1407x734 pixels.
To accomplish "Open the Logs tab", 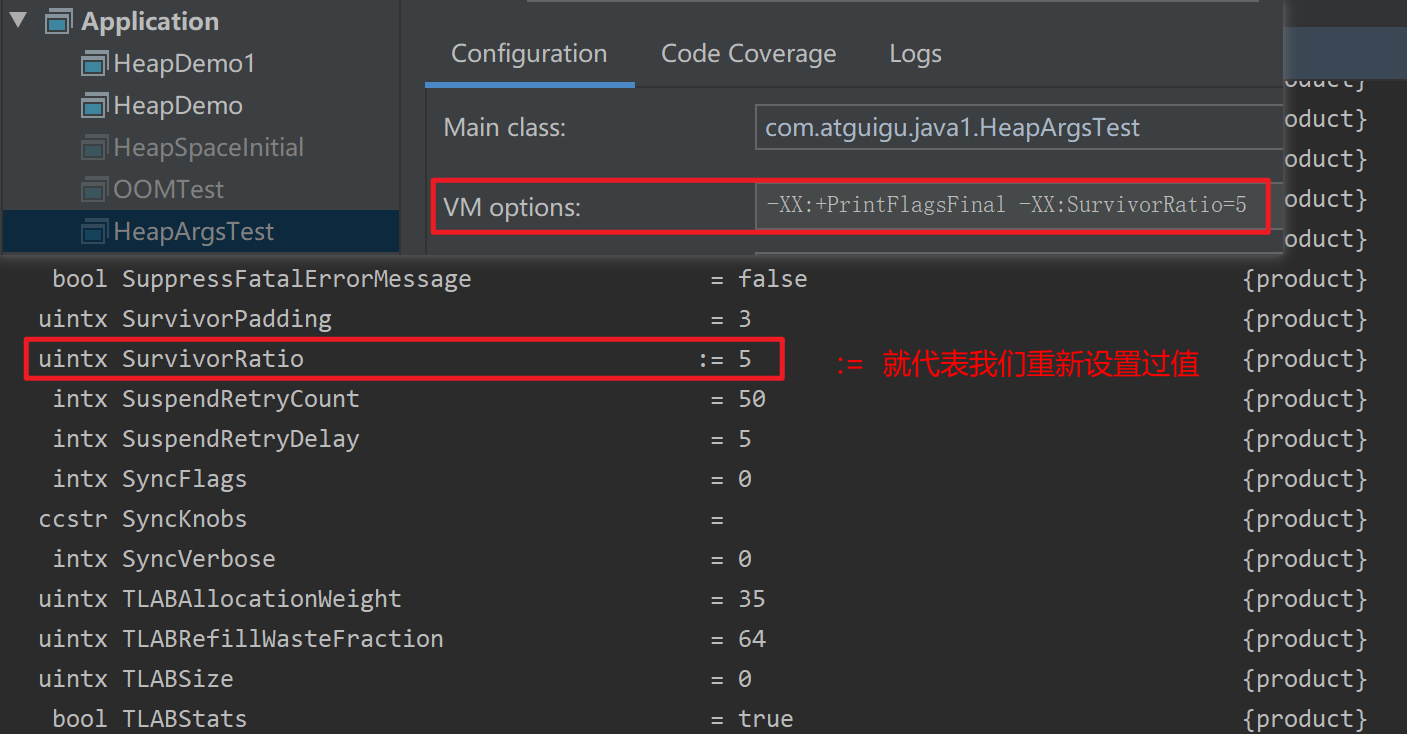I will (915, 54).
